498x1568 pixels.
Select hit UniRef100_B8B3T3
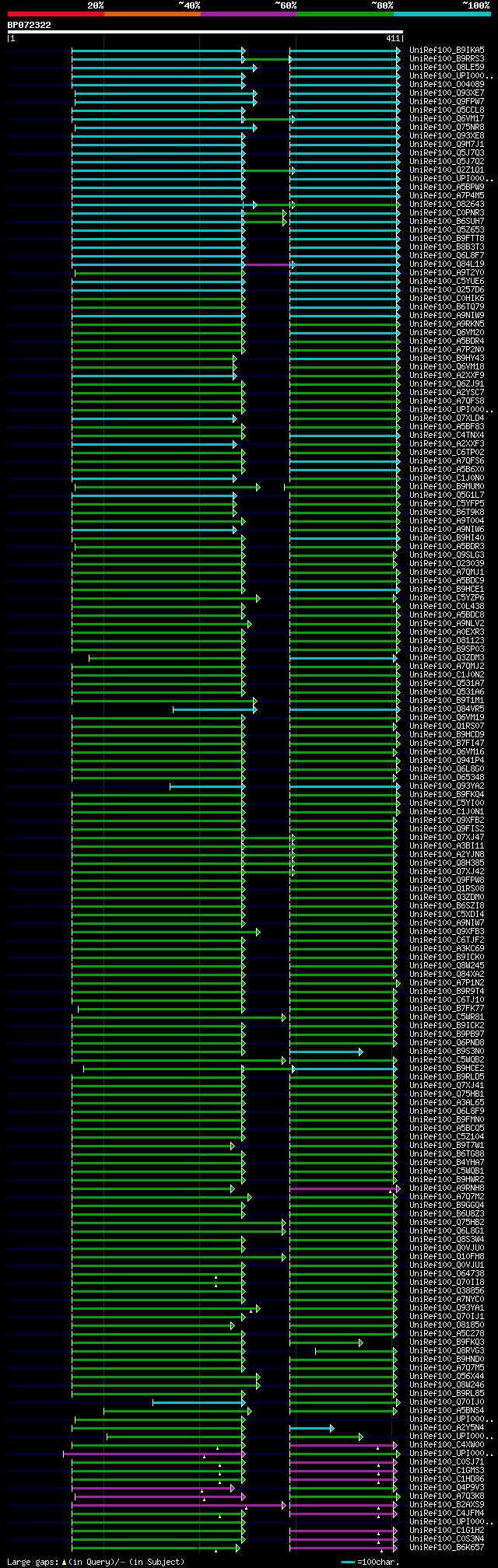tap(447, 247)
